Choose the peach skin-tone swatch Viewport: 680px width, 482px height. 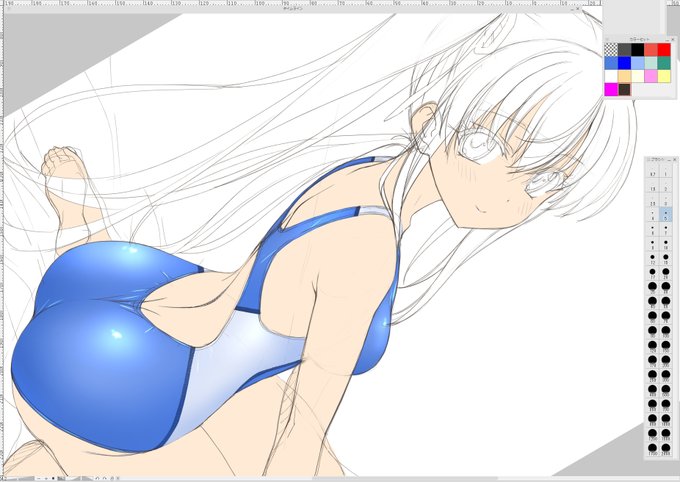(624, 76)
